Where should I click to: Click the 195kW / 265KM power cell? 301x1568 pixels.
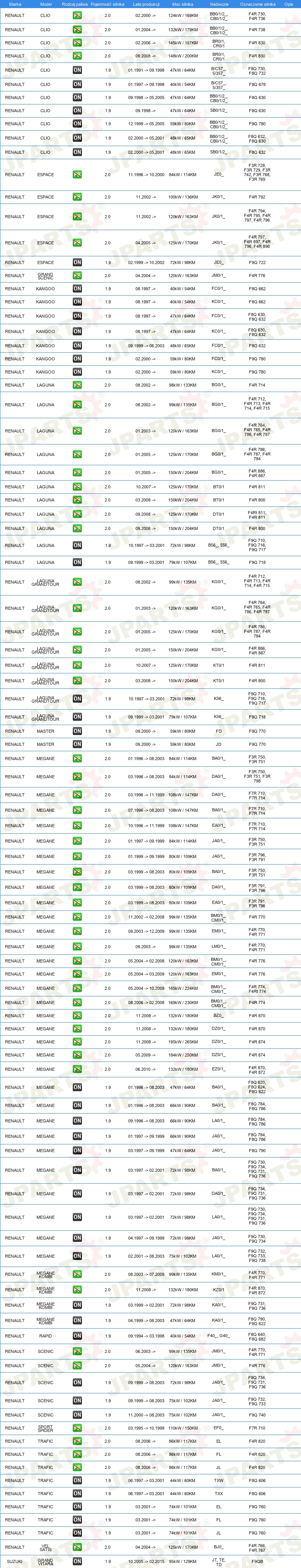tap(182, 1041)
